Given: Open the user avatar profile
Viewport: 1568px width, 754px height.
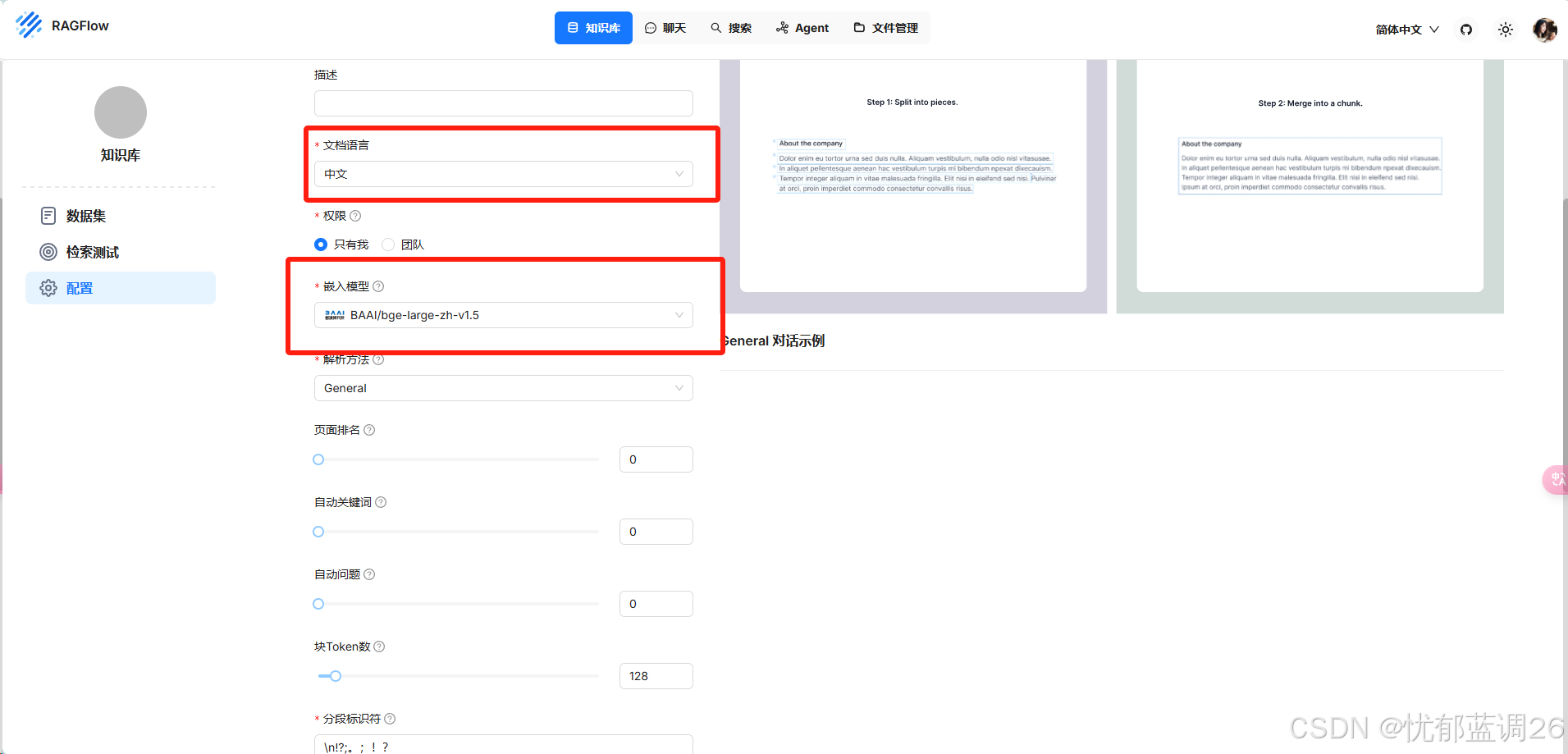Looking at the screenshot, I should pos(1545,30).
